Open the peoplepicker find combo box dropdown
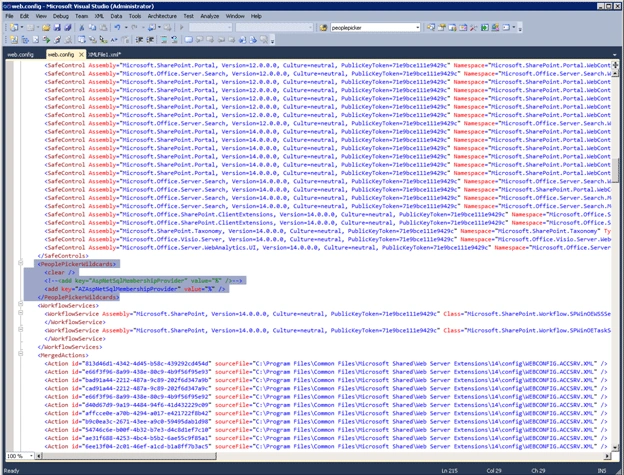Image resolution: width=624 pixels, height=475 pixels. click(417, 27)
